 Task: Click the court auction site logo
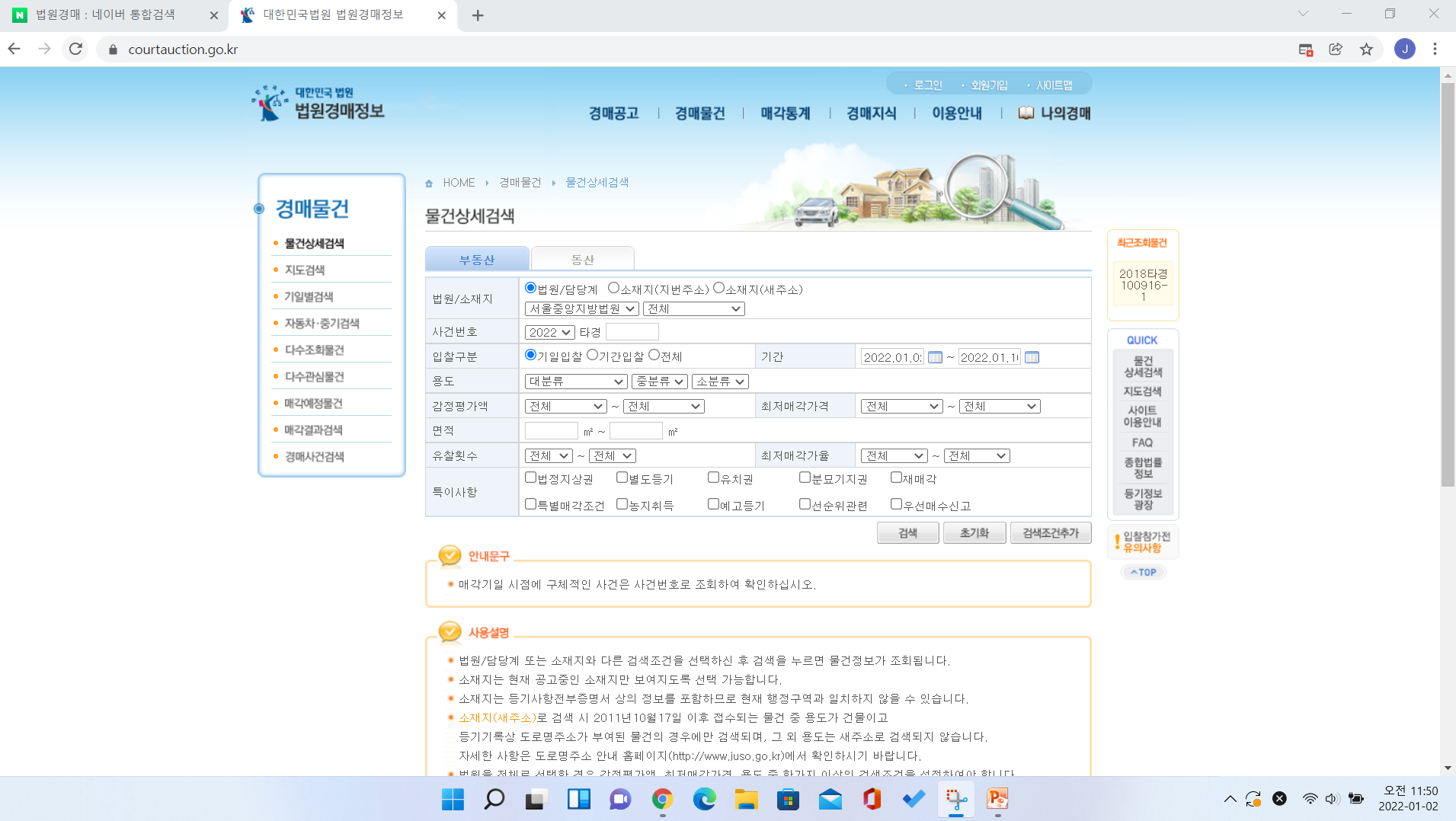[318, 104]
